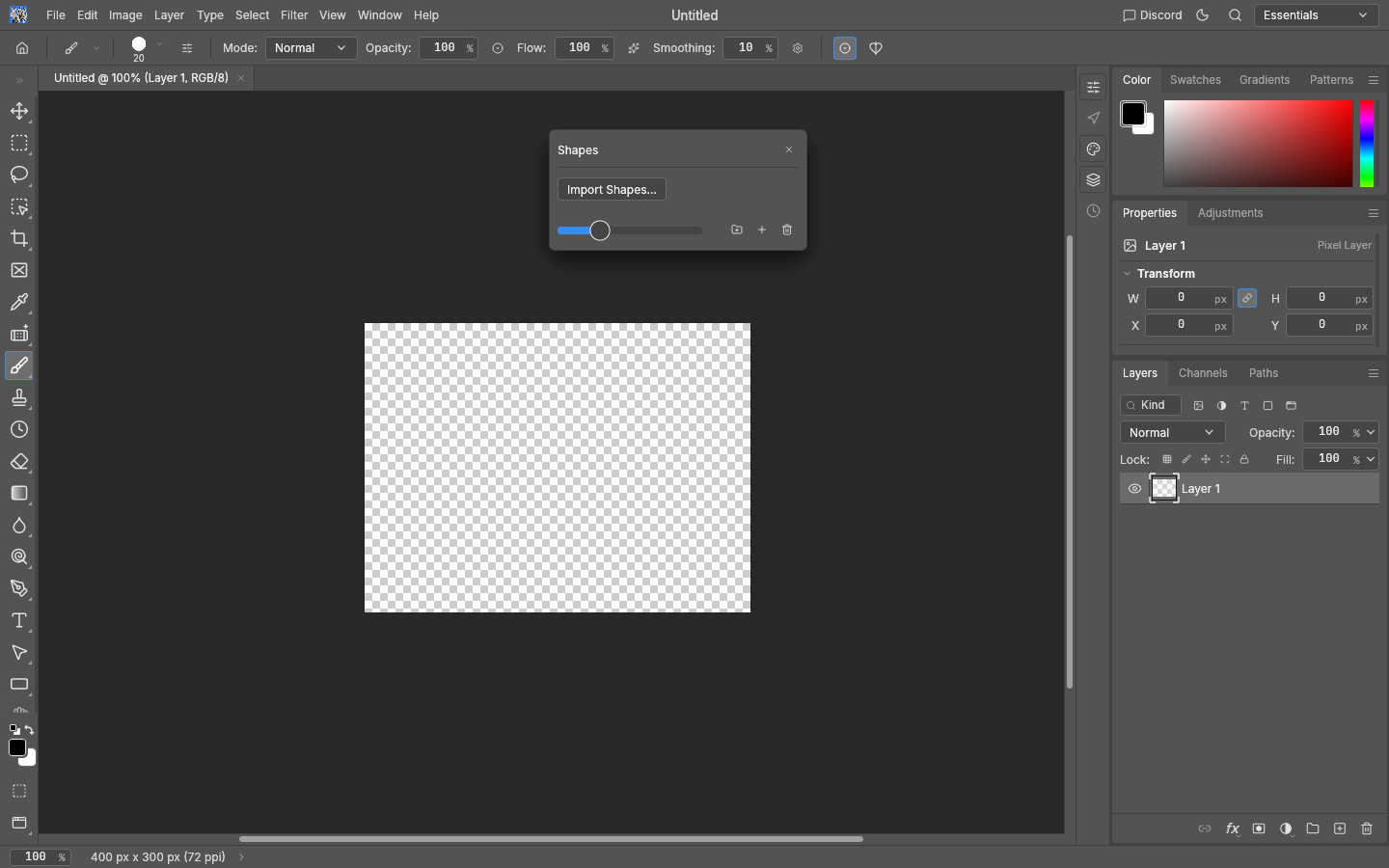The image size is (1389, 868).
Task: Toggle lock transparent pixels
Action: [1167, 459]
